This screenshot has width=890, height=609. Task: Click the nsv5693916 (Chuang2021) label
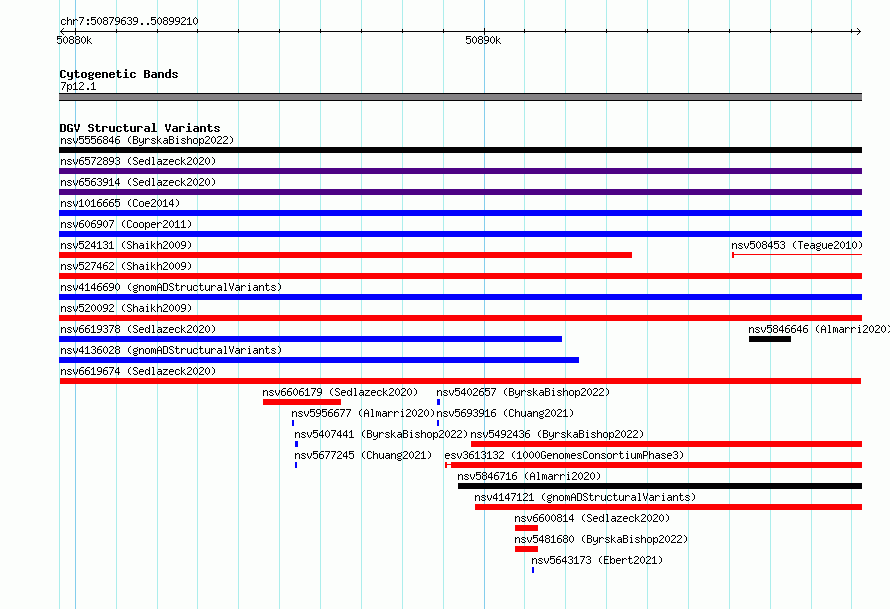click(505, 413)
